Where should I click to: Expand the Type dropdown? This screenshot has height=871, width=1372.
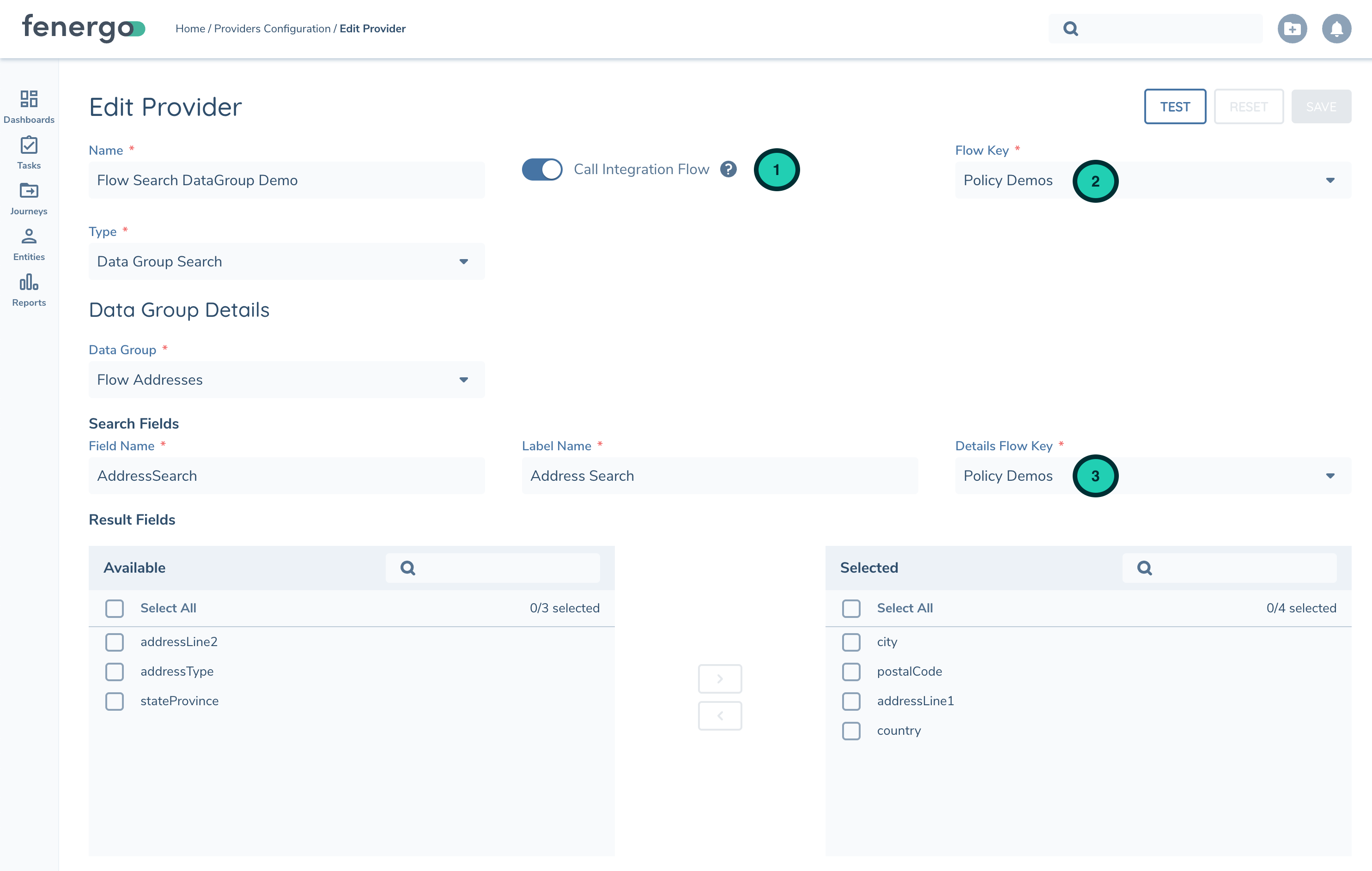[x=286, y=261]
